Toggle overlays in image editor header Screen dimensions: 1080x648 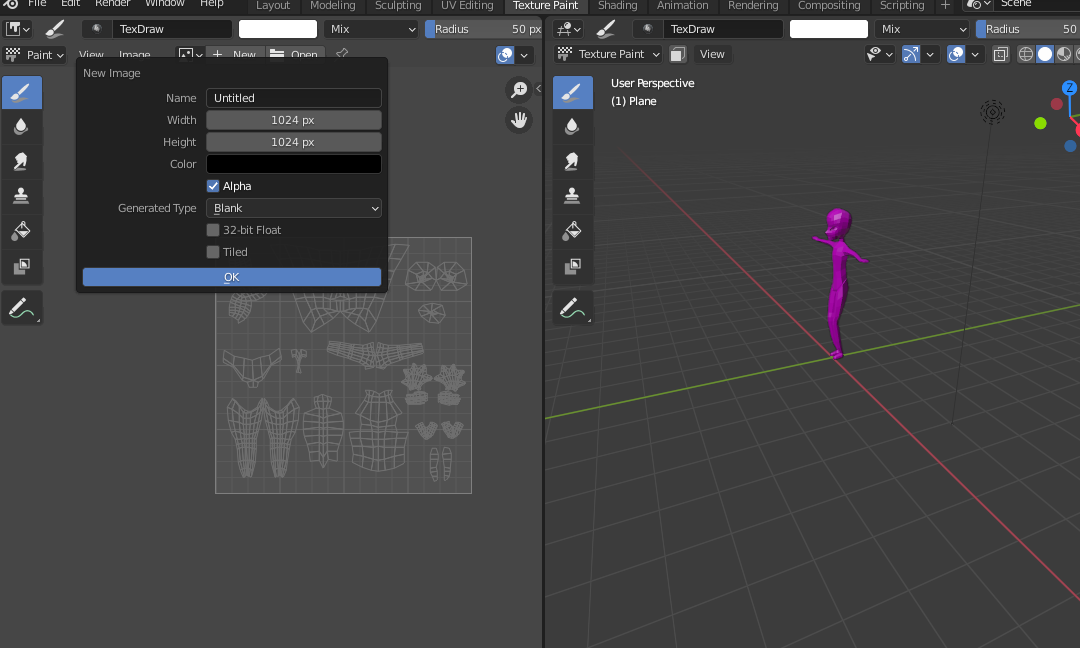[x=505, y=55]
